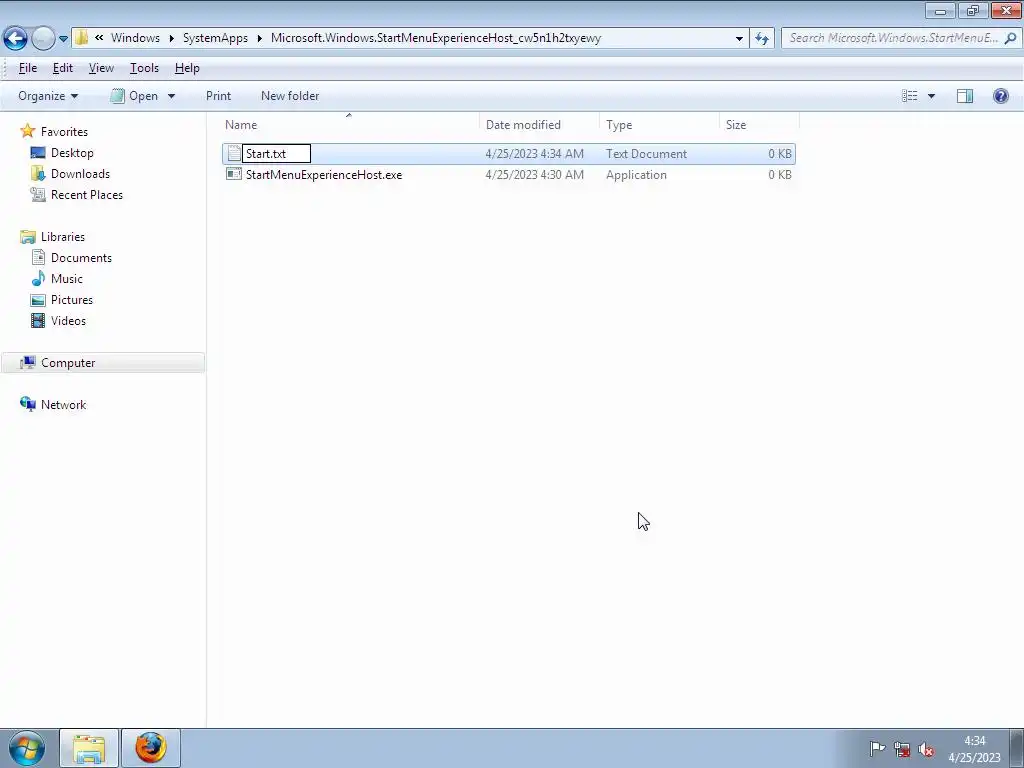
Task: Click the Start.txt rename field
Action: (276, 154)
